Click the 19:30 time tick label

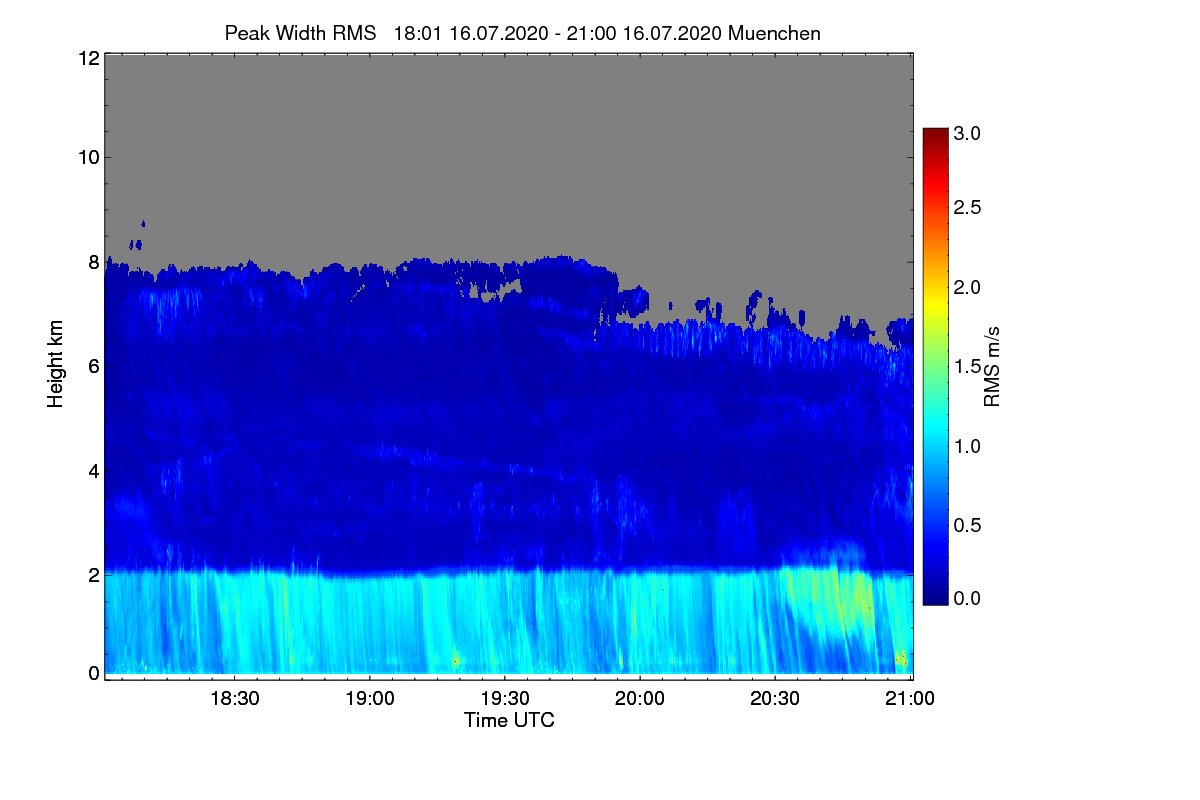tap(505, 697)
